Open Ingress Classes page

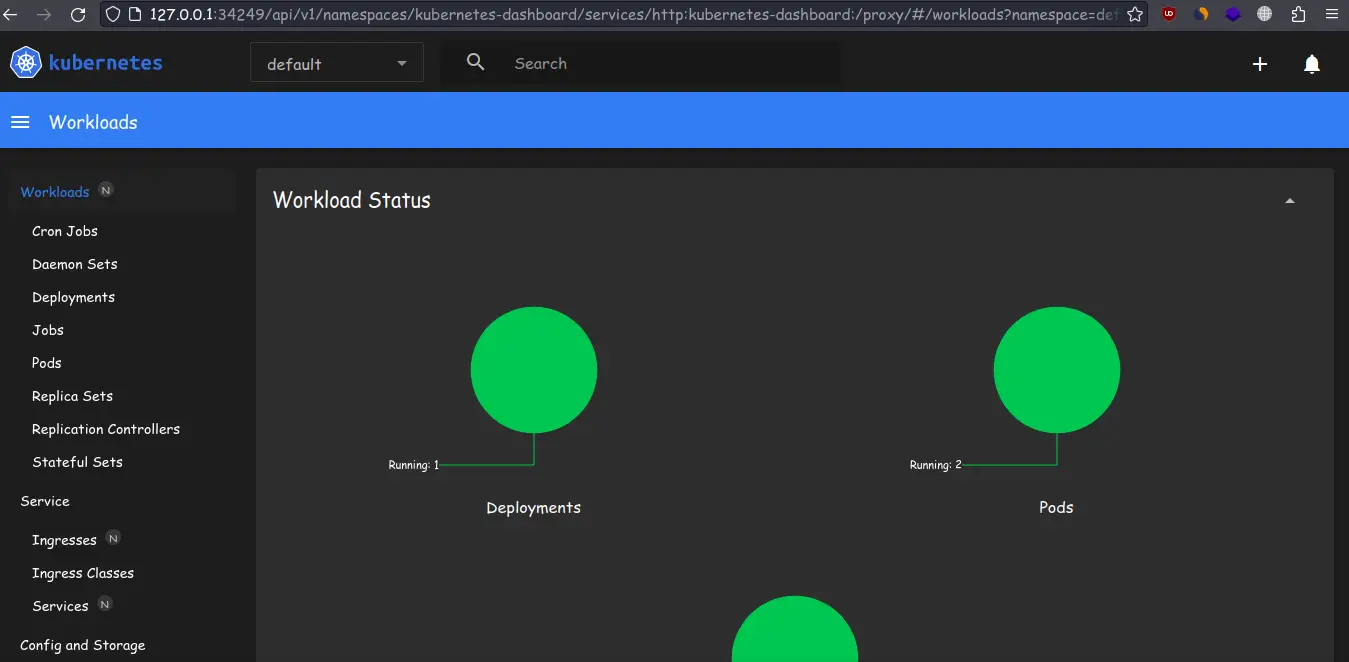(83, 573)
